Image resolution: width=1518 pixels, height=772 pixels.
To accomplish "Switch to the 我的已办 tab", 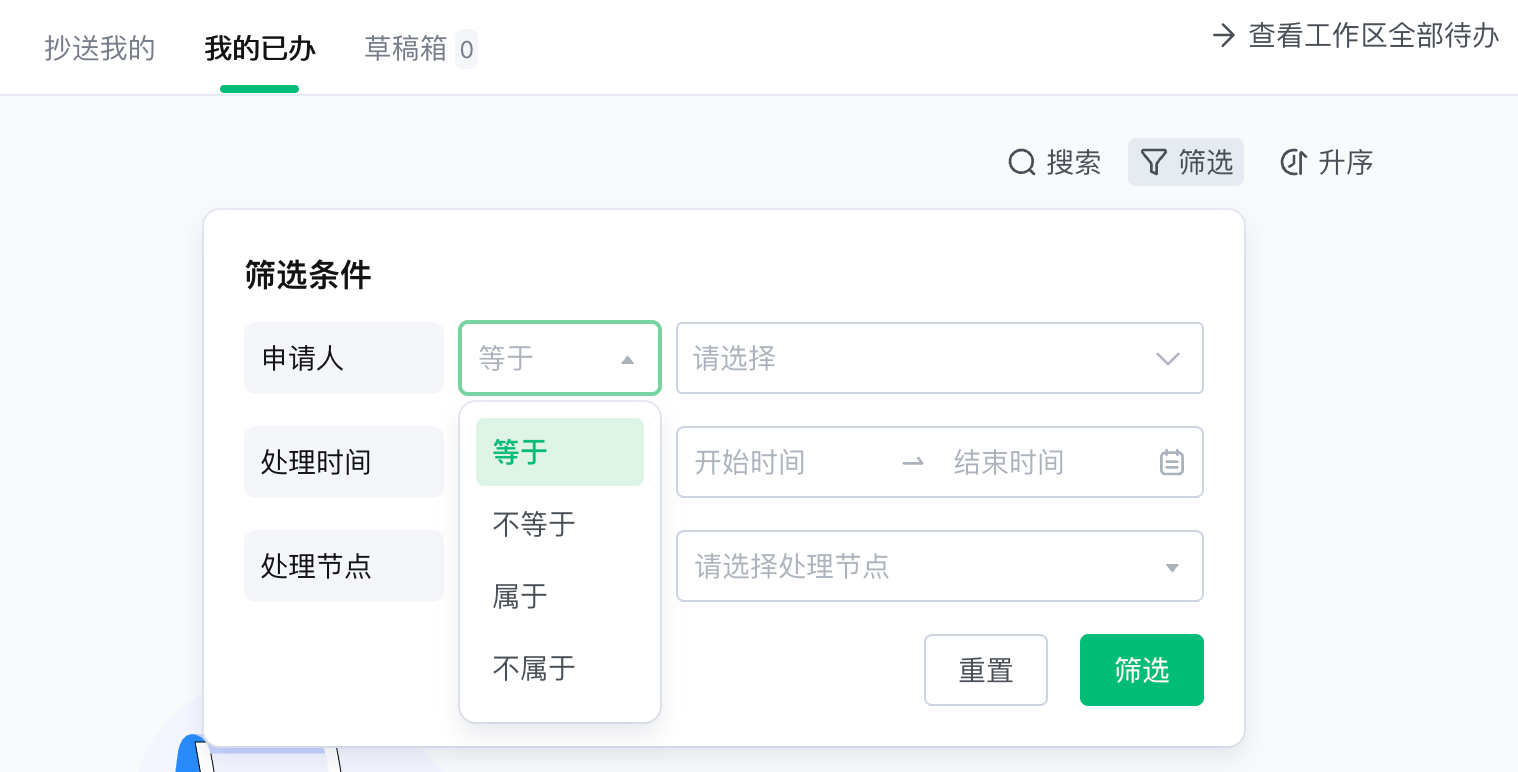I will tap(260, 48).
